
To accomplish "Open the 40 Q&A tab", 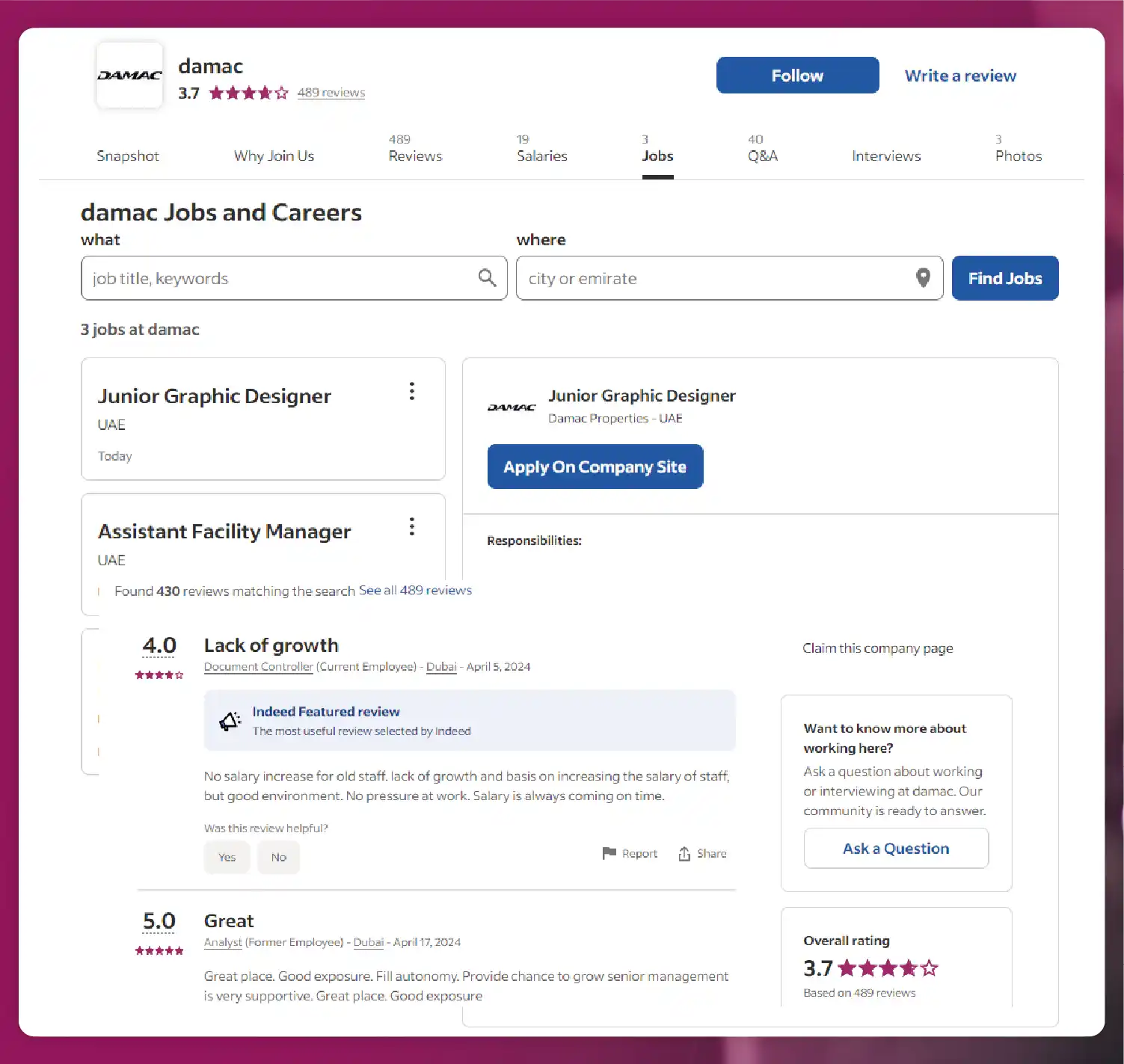I will point(763,149).
